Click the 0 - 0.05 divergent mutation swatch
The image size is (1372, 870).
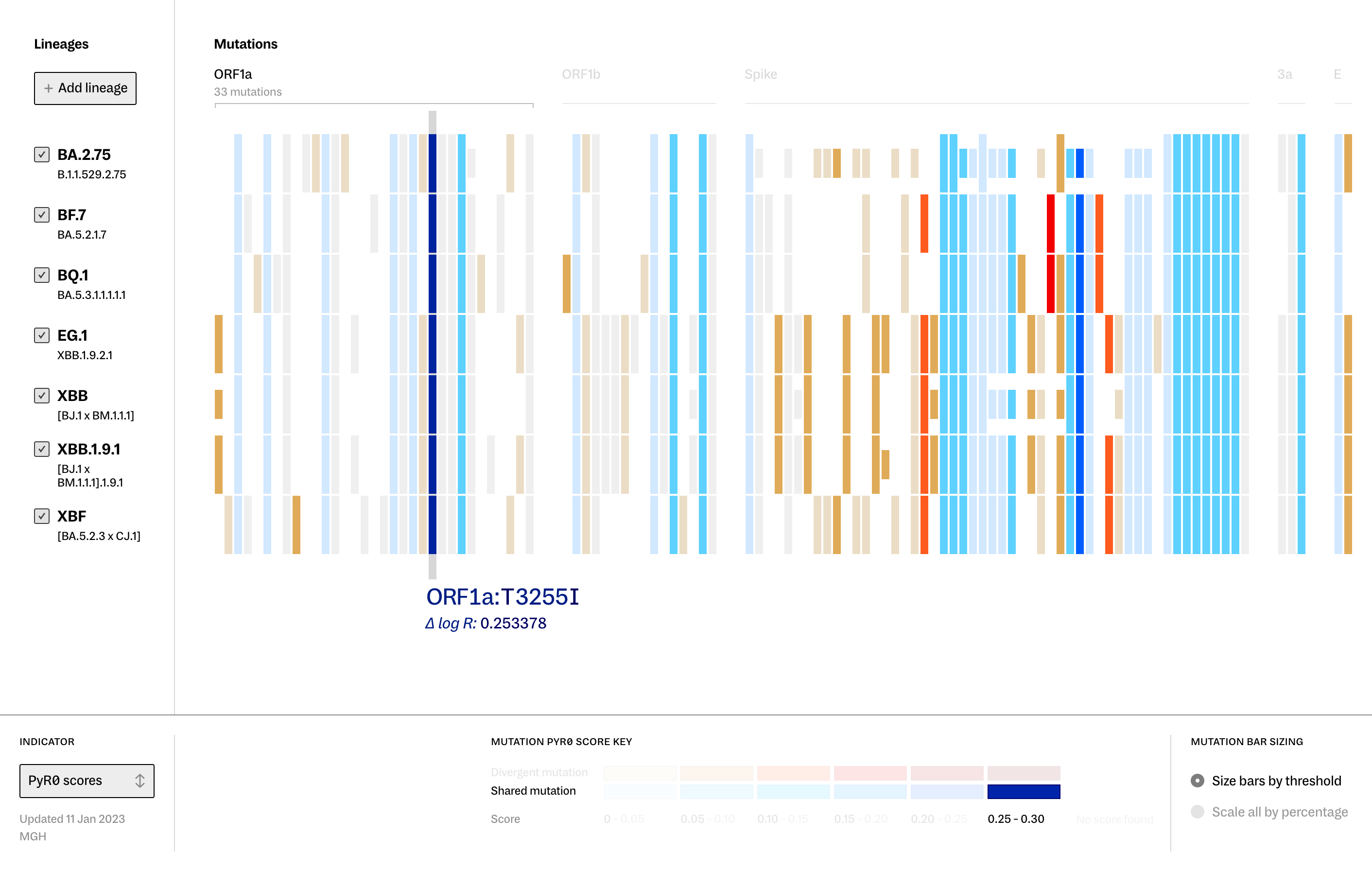point(640,773)
